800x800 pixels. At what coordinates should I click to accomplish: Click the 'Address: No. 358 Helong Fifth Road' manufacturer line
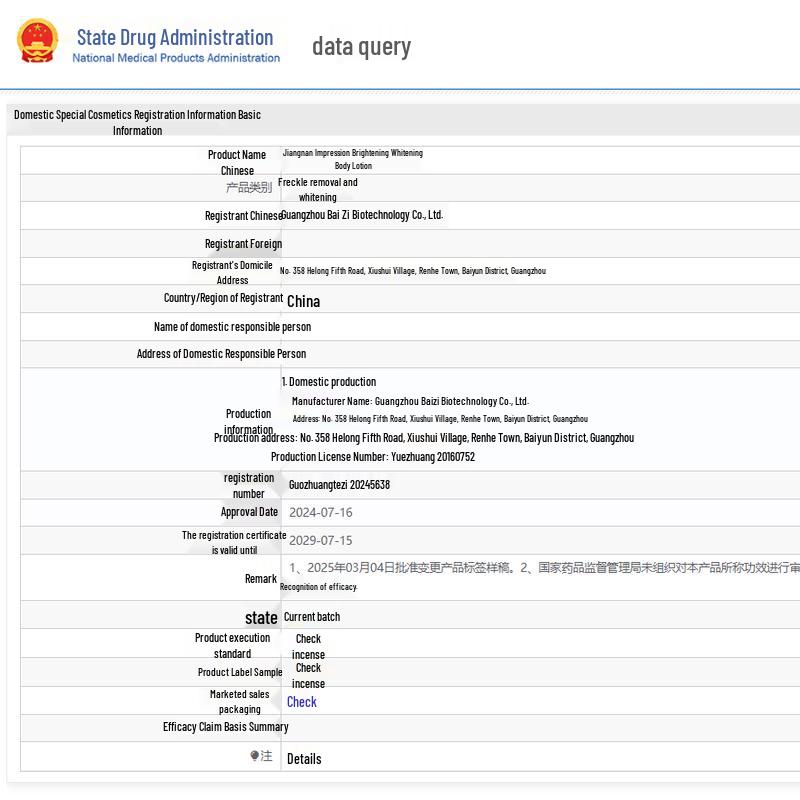click(440, 419)
